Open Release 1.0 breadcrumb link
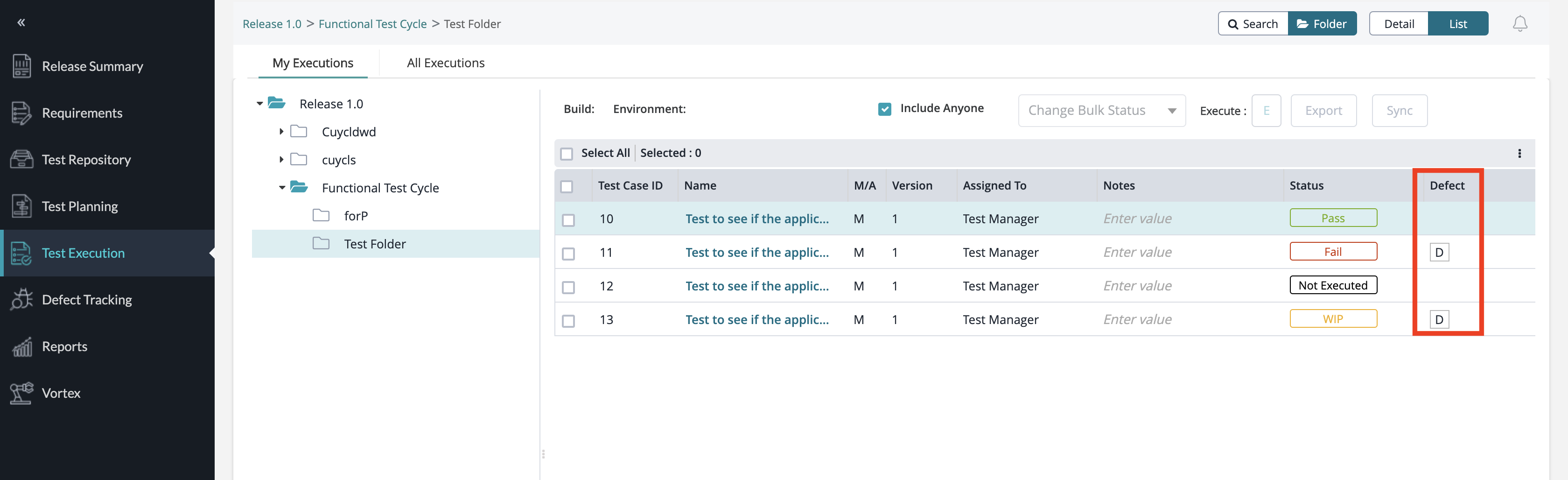 tap(272, 24)
